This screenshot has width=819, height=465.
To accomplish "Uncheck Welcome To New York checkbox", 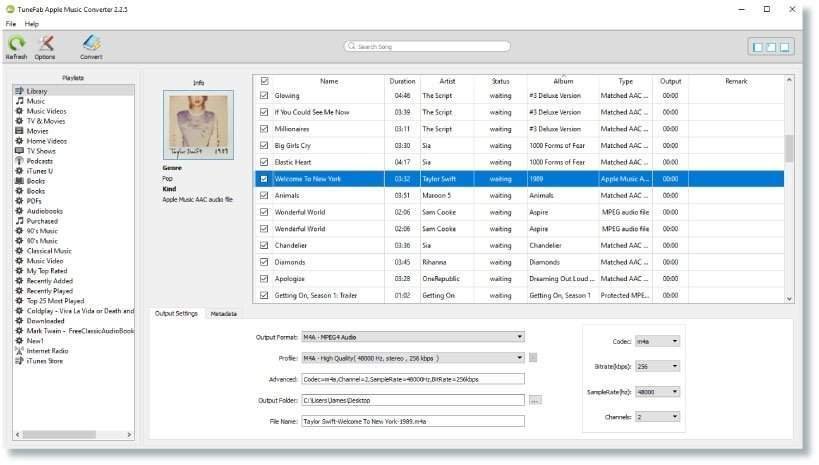I will [264, 179].
